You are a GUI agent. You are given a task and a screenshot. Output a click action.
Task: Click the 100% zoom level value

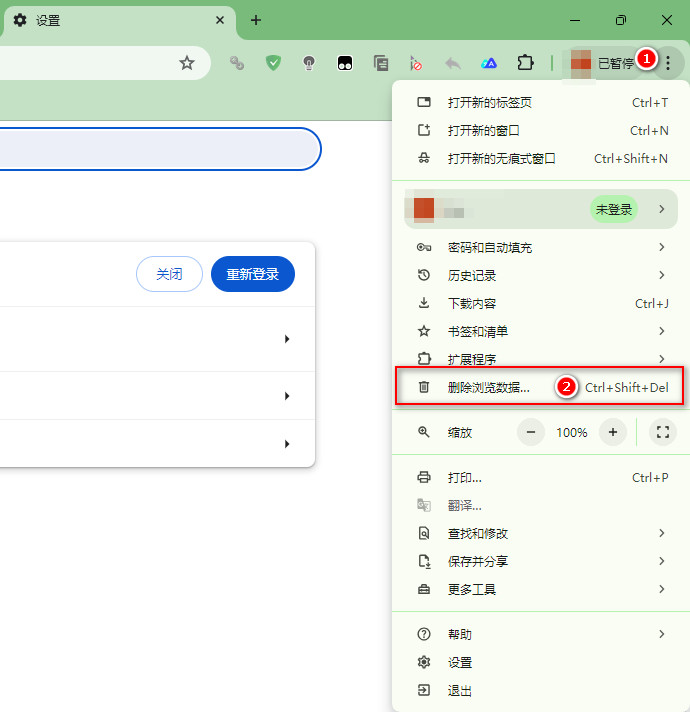(572, 432)
